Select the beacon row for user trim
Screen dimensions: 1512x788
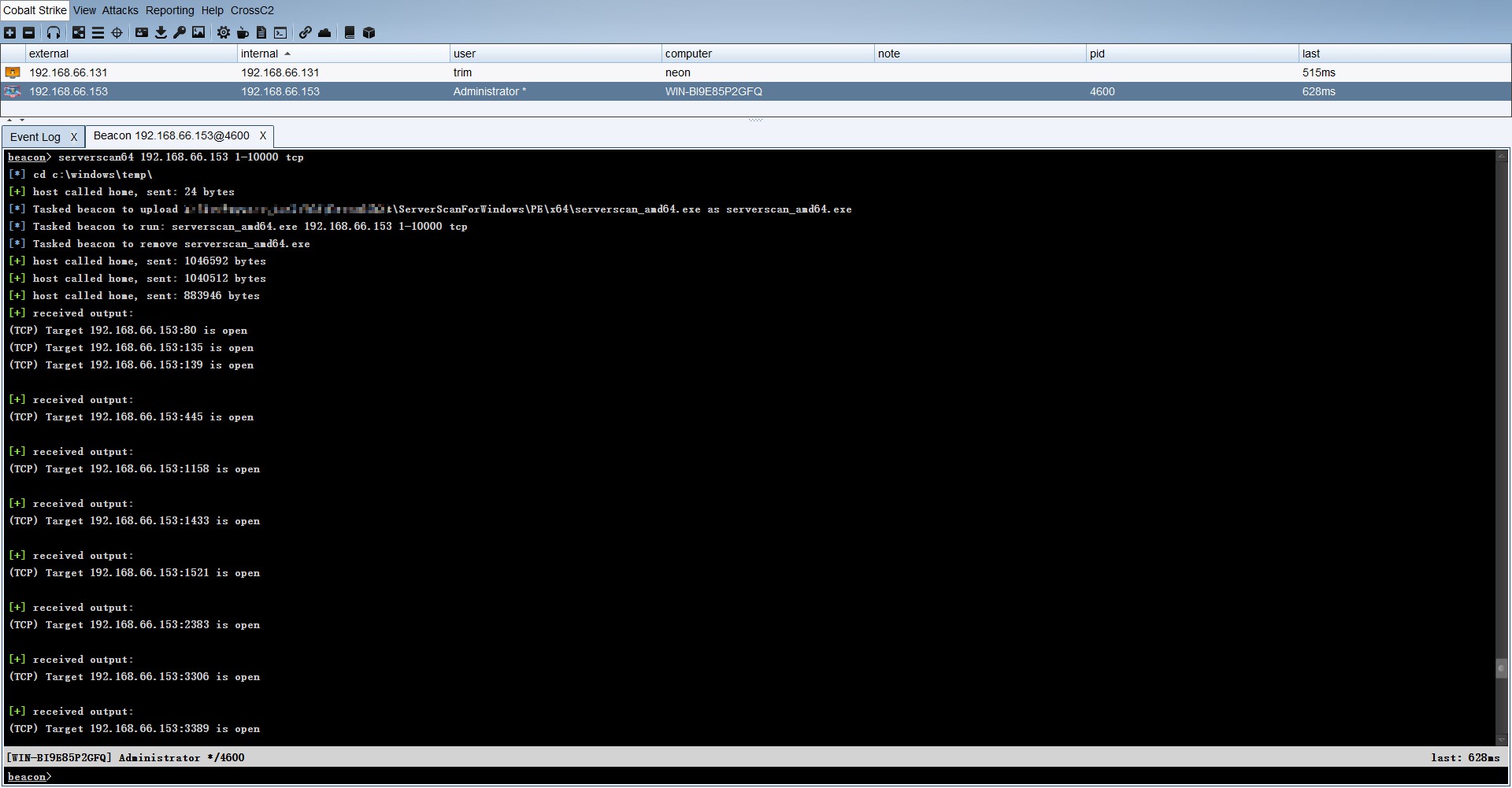(315, 72)
